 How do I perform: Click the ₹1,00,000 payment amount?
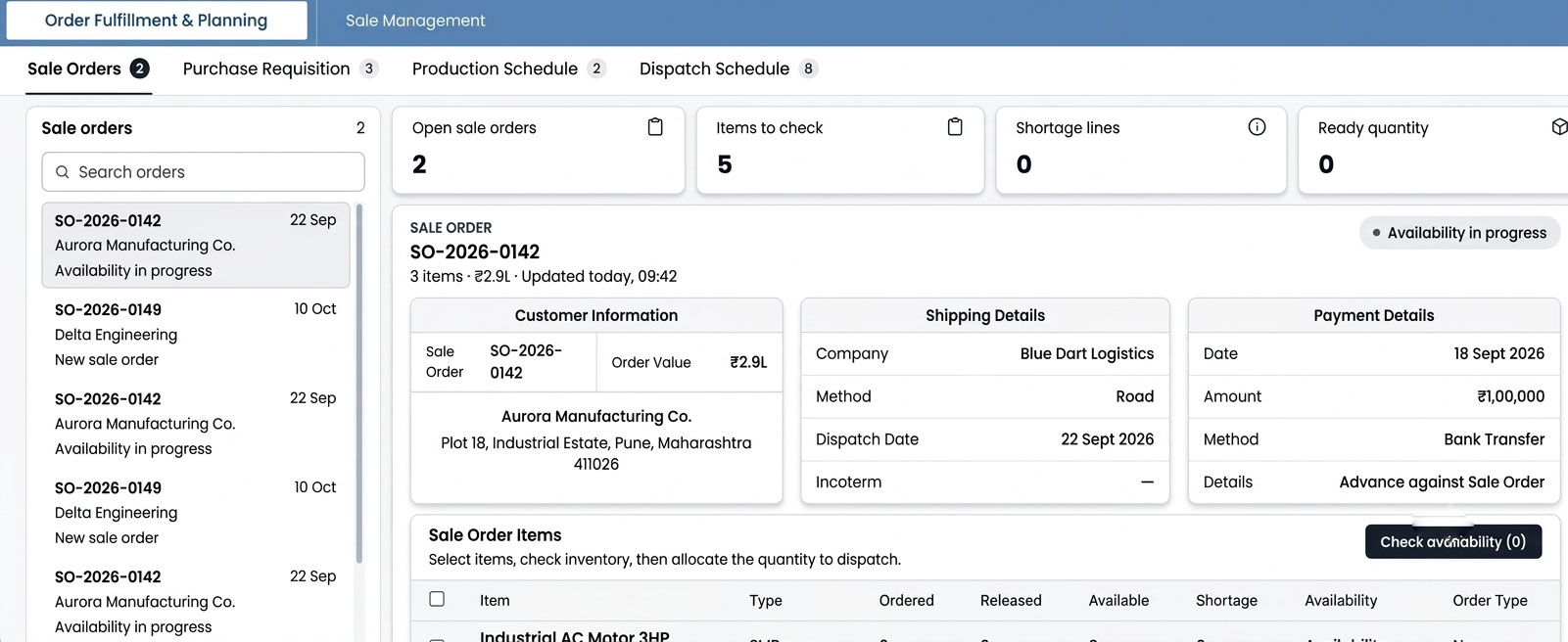point(1511,396)
